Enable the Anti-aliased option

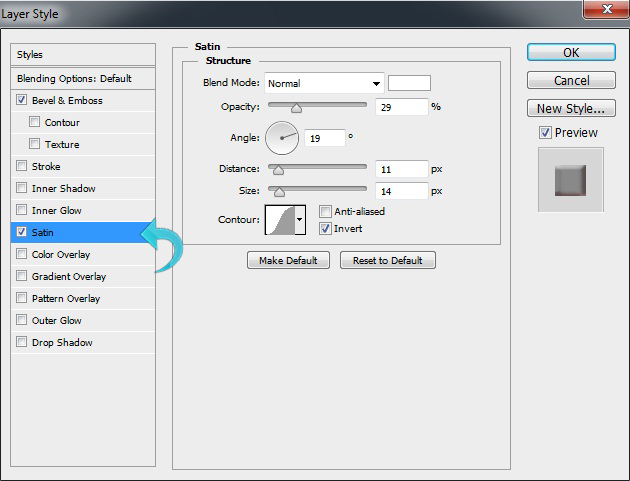(x=325, y=211)
